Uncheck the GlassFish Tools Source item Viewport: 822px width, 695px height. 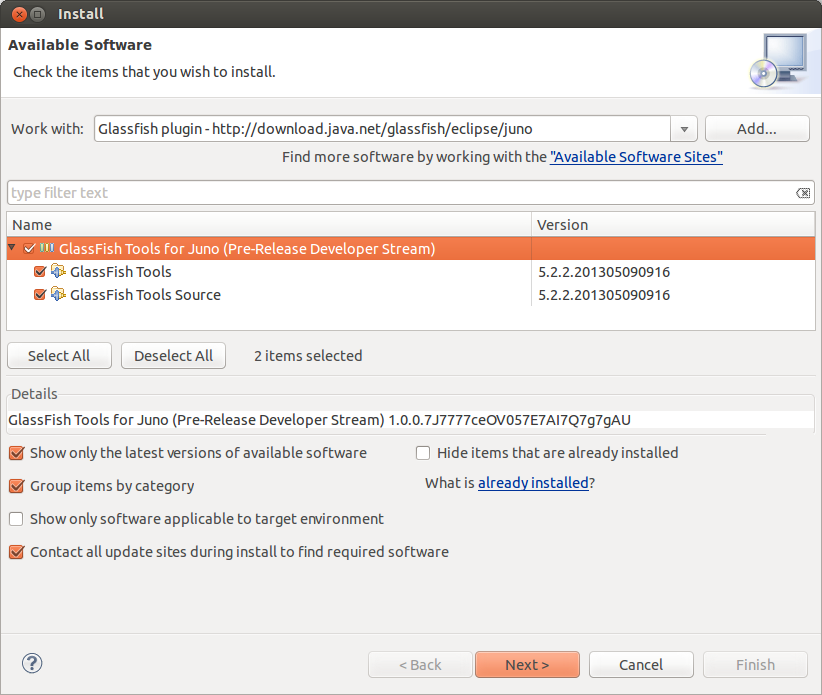41,295
